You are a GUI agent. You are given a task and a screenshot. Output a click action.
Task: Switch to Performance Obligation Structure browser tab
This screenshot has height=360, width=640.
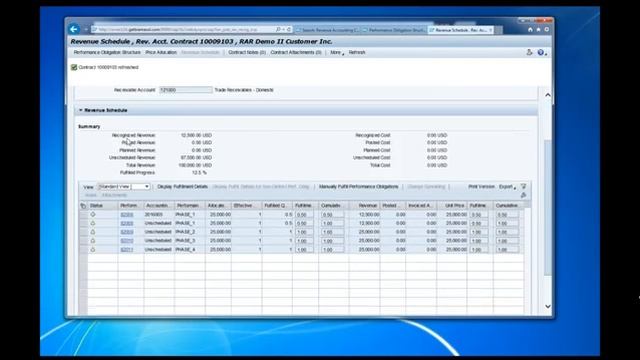[x=394, y=30]
